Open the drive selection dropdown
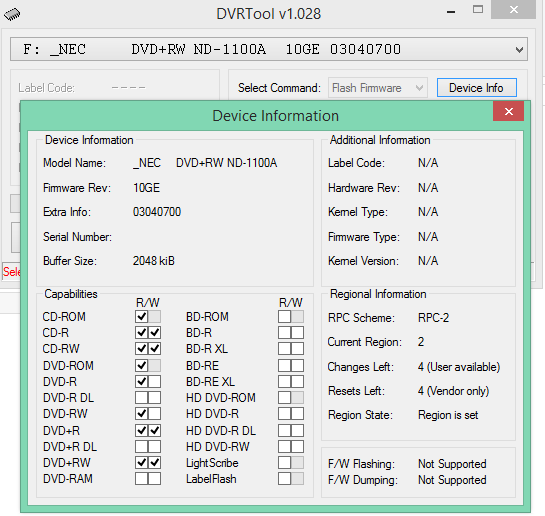 (269, 49)
